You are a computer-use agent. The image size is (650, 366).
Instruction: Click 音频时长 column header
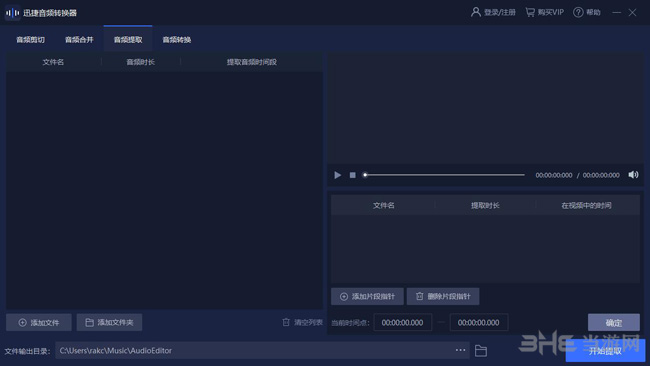(141, 62)
